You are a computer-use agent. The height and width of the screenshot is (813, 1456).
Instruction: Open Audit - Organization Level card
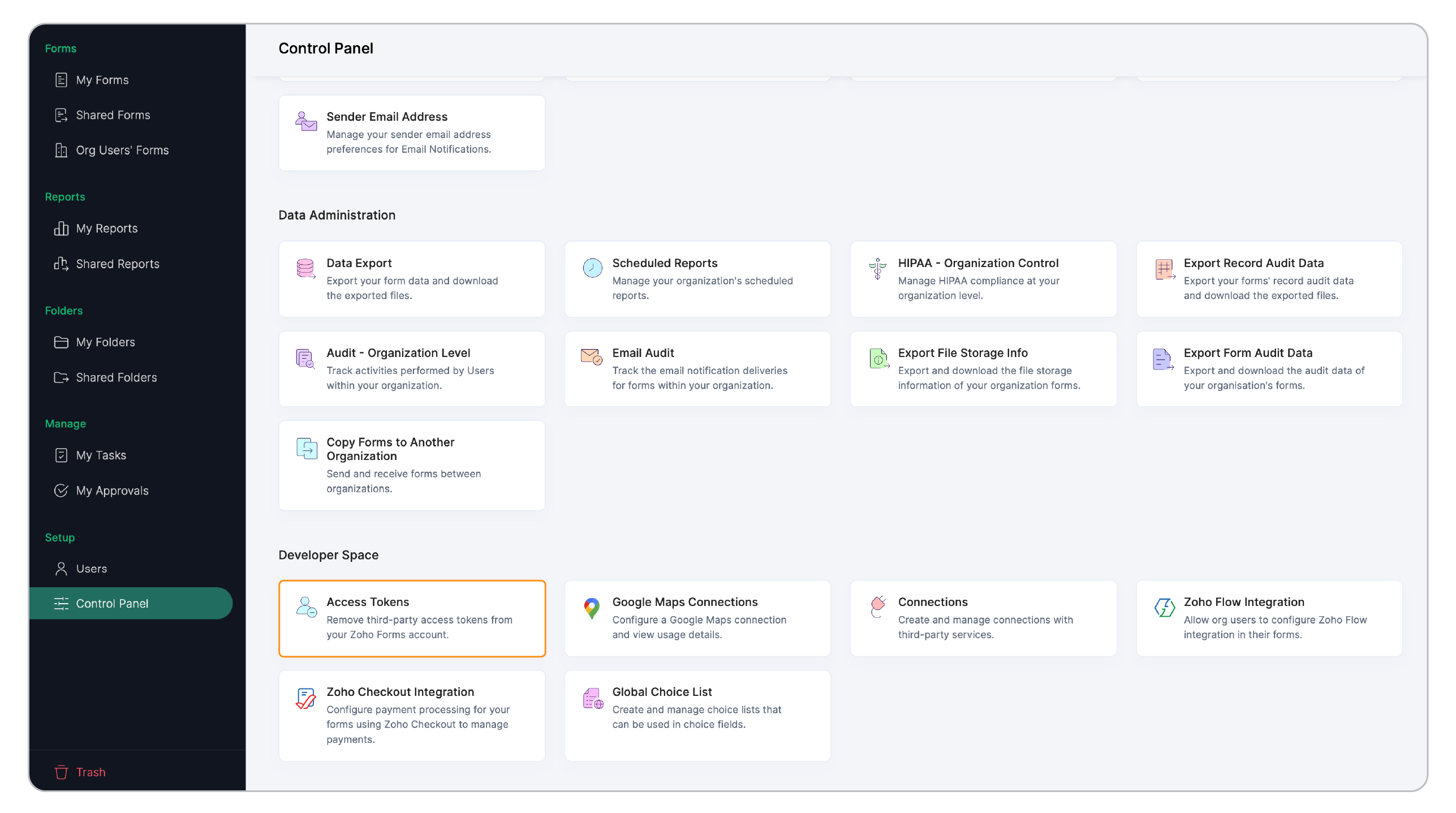tap(412, 369)
